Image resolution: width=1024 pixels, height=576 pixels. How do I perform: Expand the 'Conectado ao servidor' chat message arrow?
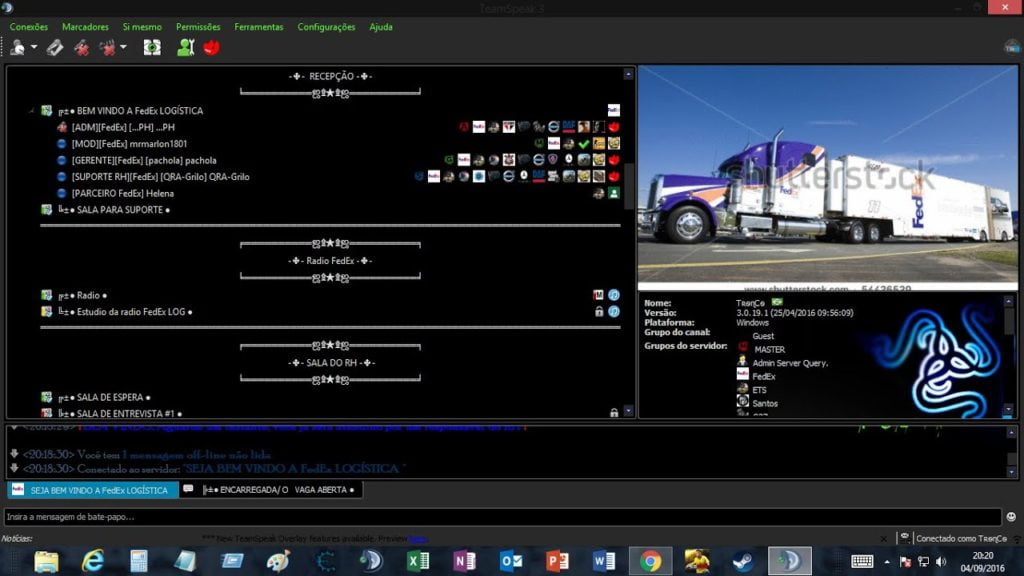click(14, 468)
